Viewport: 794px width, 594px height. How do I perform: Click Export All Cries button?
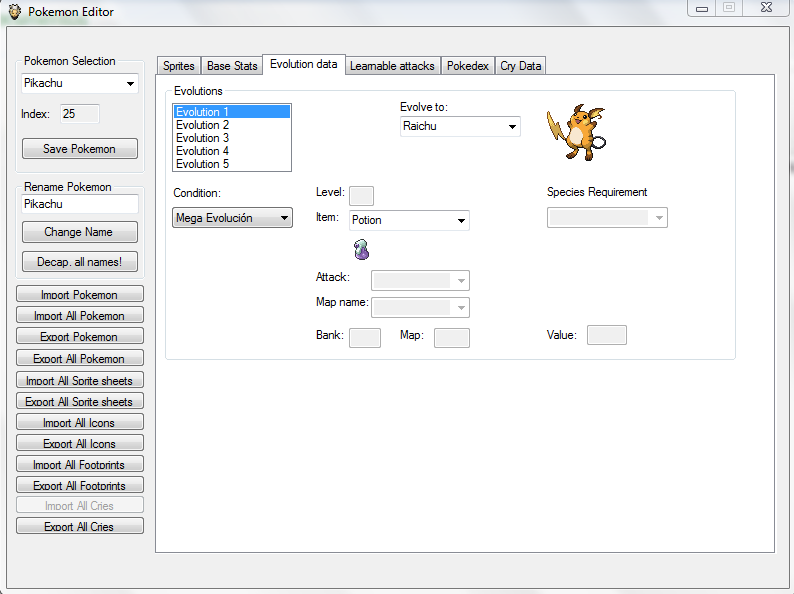pos(80,526)
